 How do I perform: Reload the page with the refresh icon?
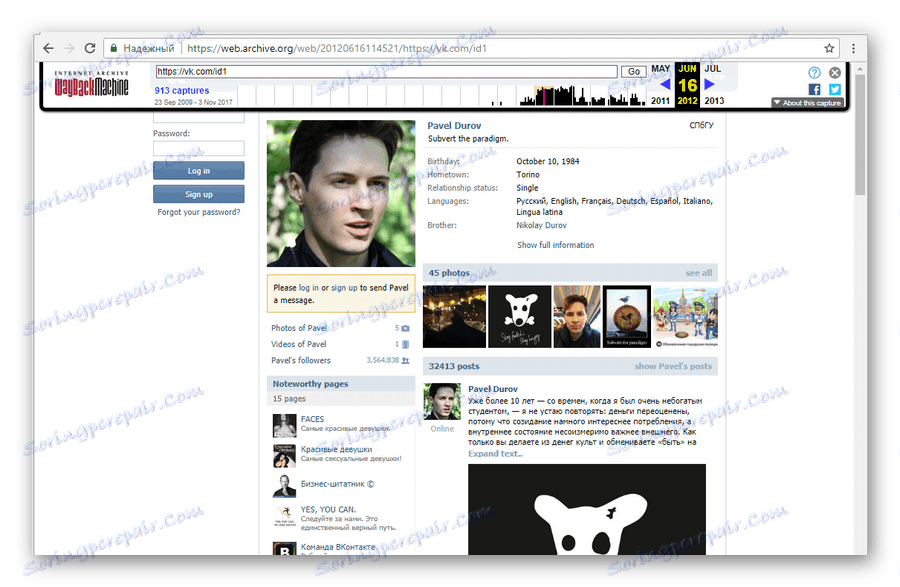point(90,48)
